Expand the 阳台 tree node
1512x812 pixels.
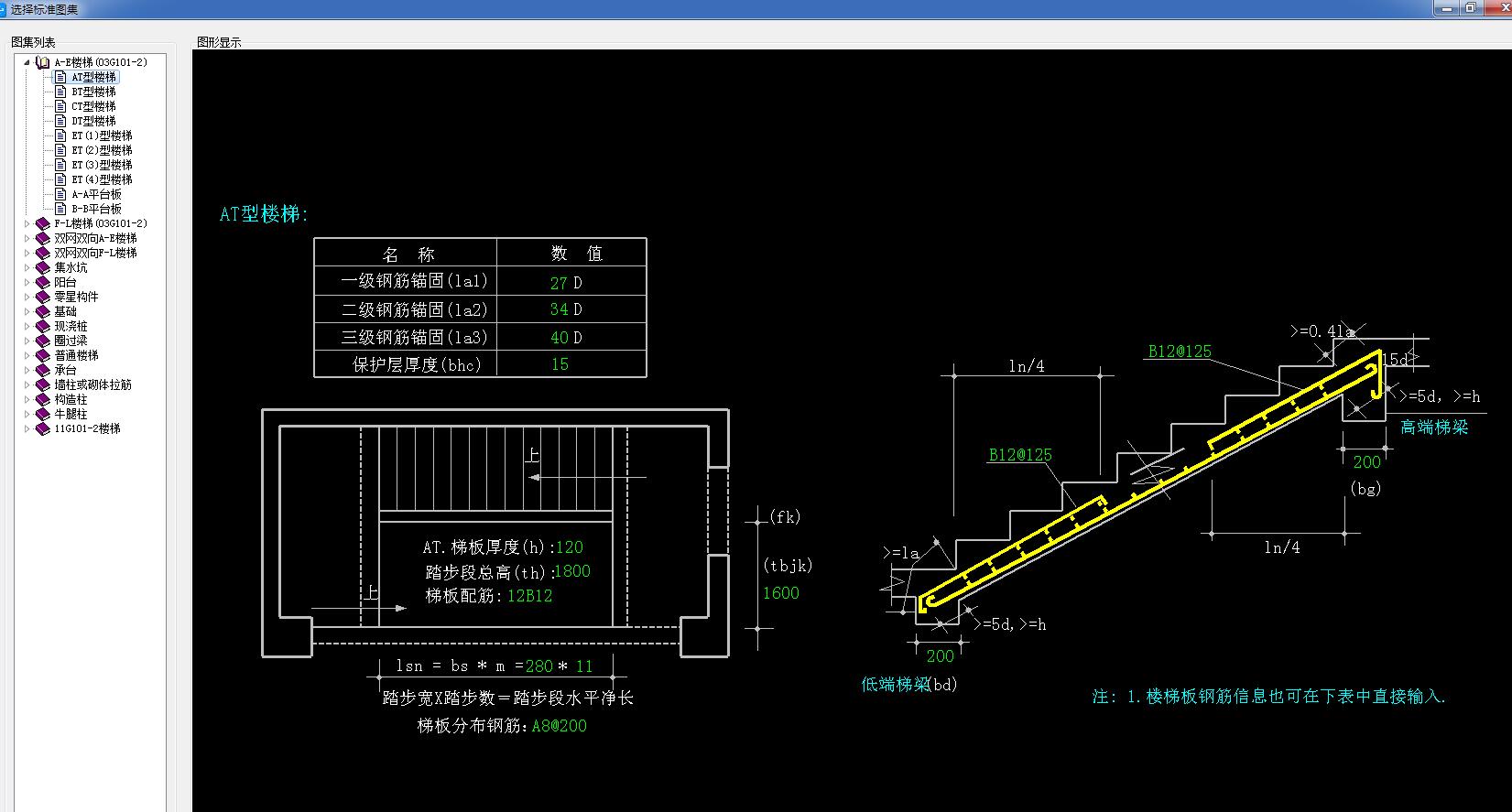pyautogui.click(x=27, y=282)
